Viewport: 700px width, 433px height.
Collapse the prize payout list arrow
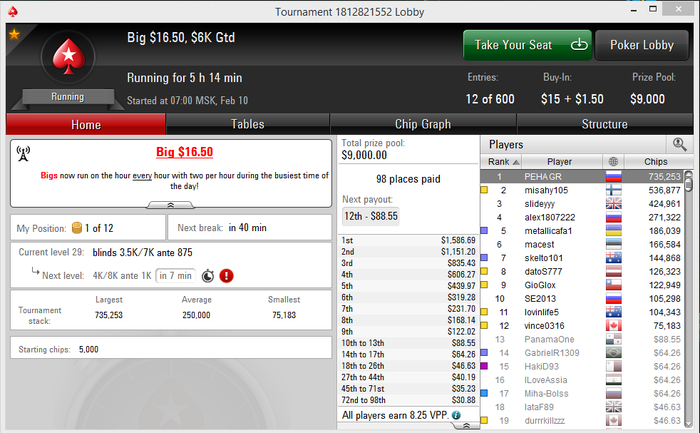[466, 426]
